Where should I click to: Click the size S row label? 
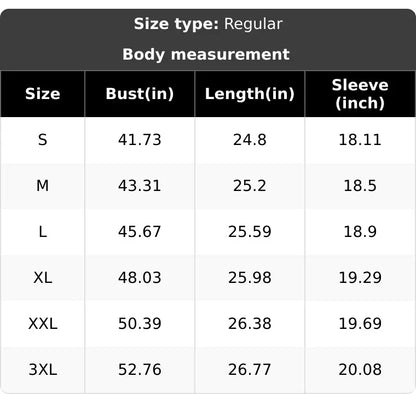coord(43,140)
